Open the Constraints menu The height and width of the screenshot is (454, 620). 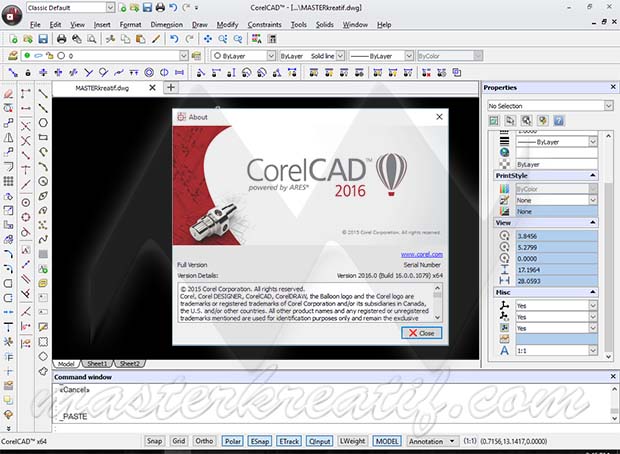click(x=264, y=23)
